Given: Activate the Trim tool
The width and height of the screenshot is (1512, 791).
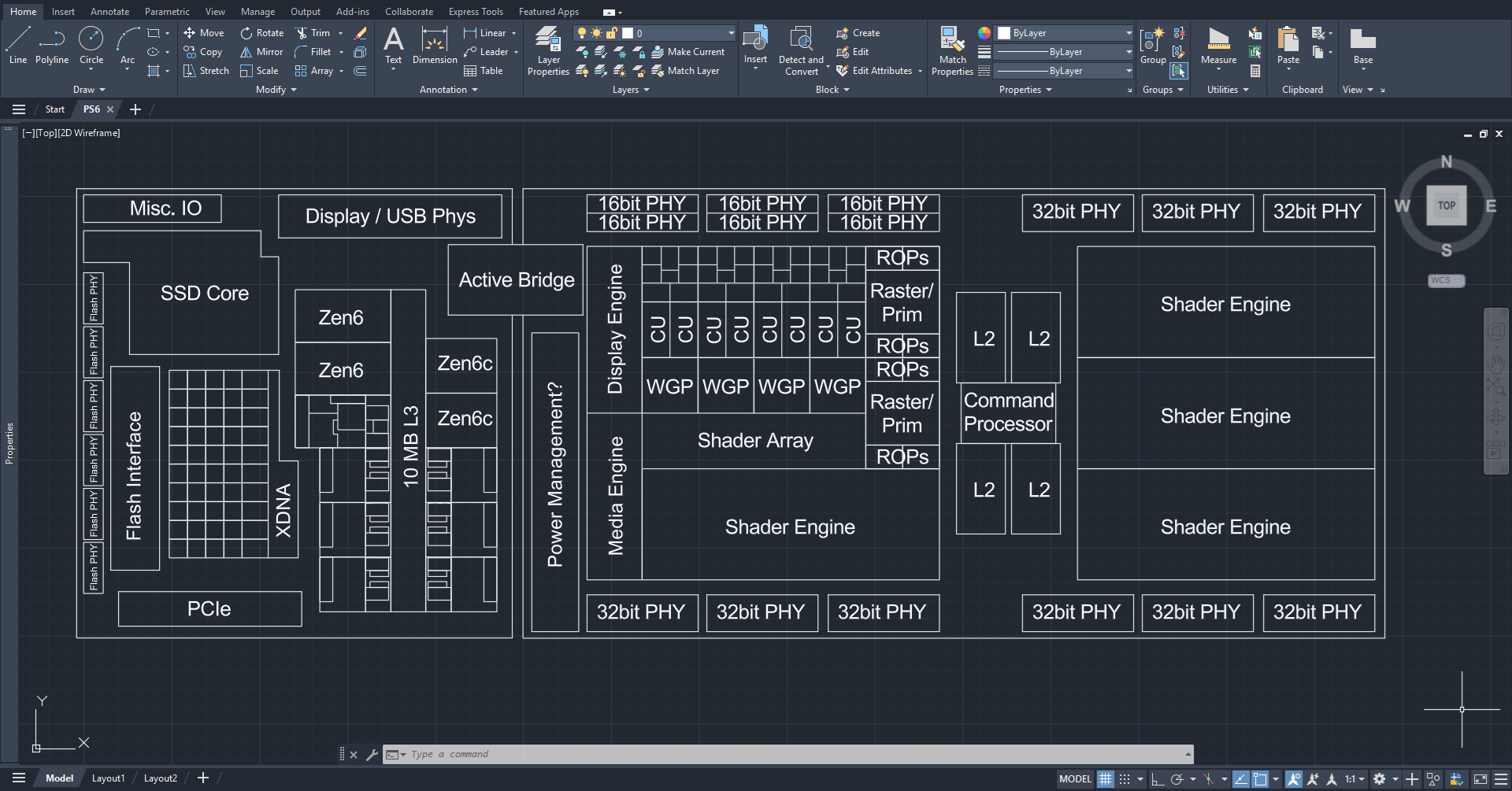Looking at the screenshot, I should tap(313, 33).
